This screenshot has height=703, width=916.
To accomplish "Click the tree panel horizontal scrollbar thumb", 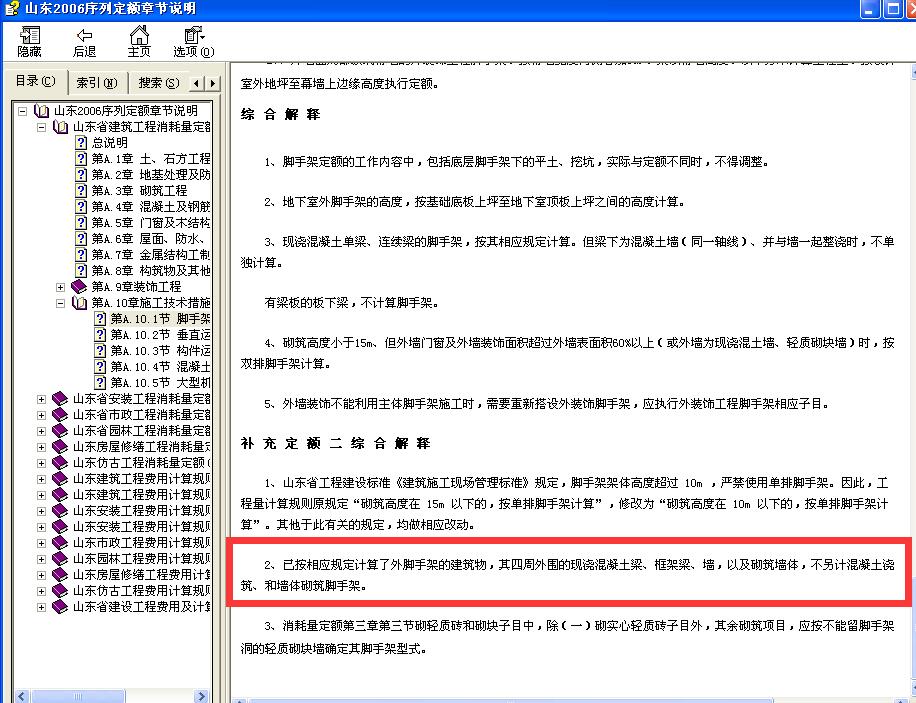I will click(x=78, y=696).
